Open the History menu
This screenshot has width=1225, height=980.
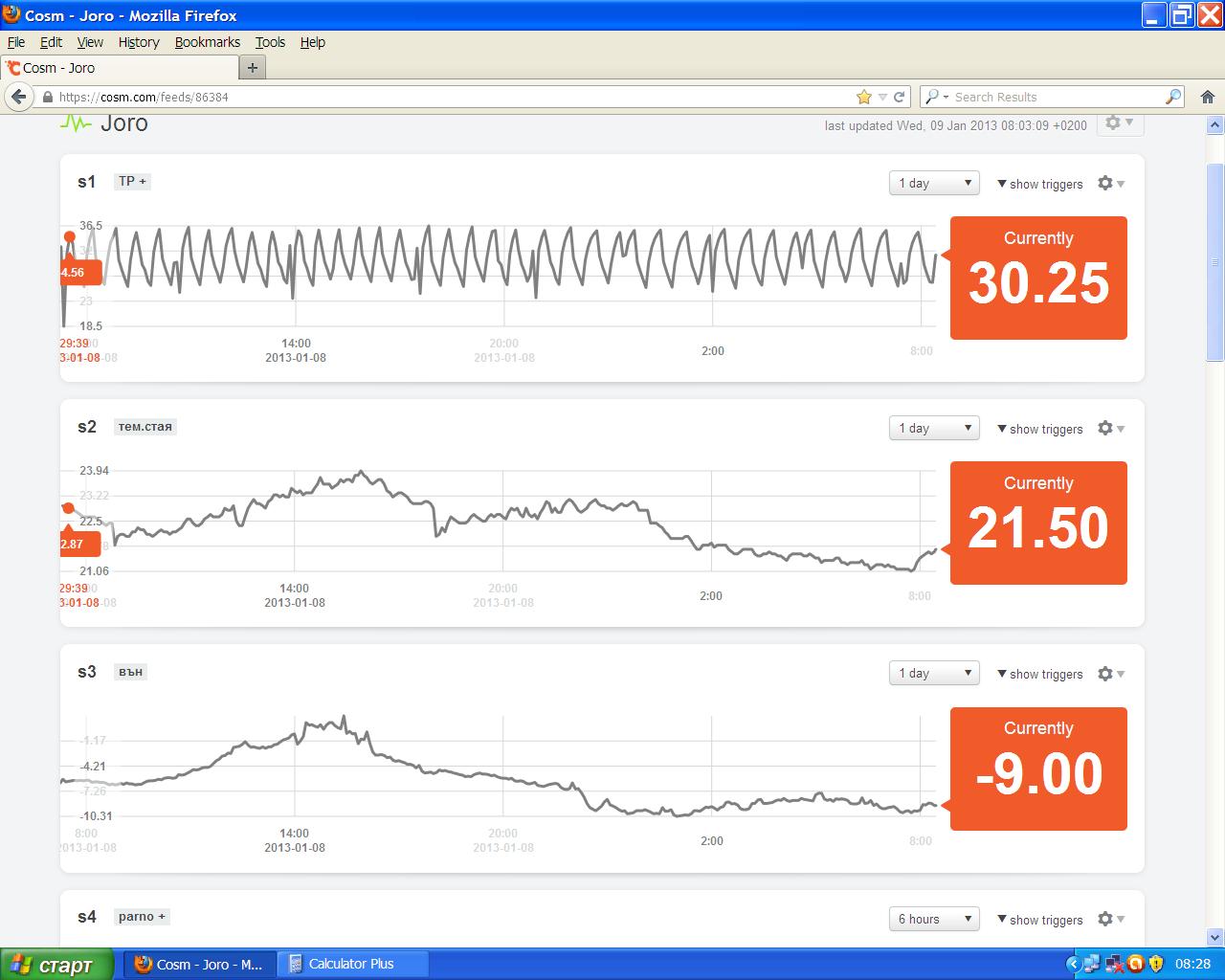click(139, 42)
